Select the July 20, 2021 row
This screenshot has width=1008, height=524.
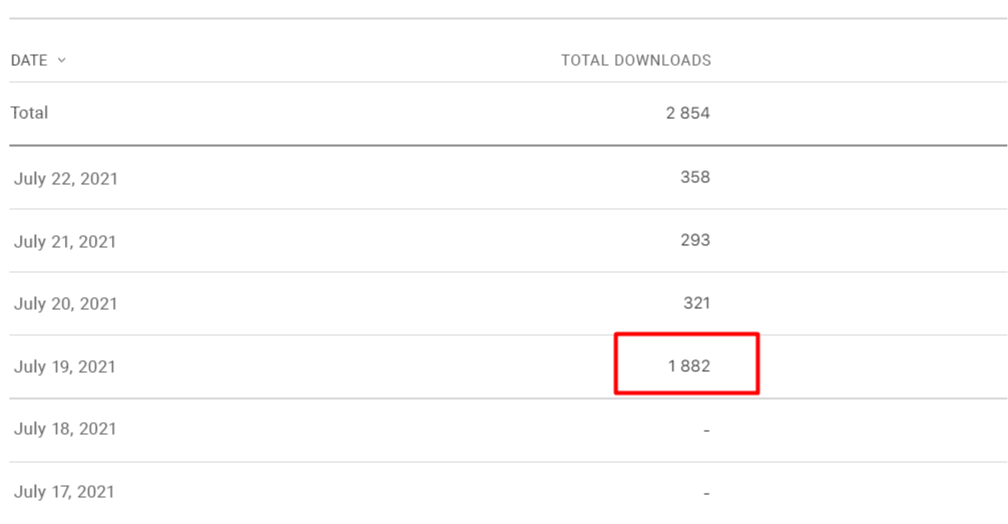pos(508,303)
